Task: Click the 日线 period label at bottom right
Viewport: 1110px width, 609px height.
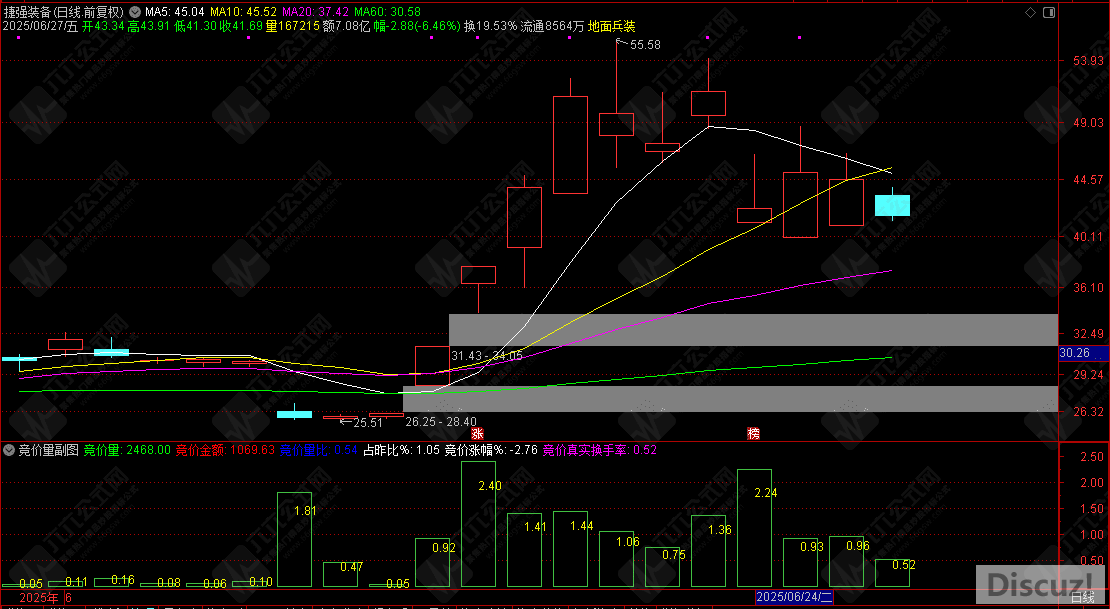Action: (1082, 597)
